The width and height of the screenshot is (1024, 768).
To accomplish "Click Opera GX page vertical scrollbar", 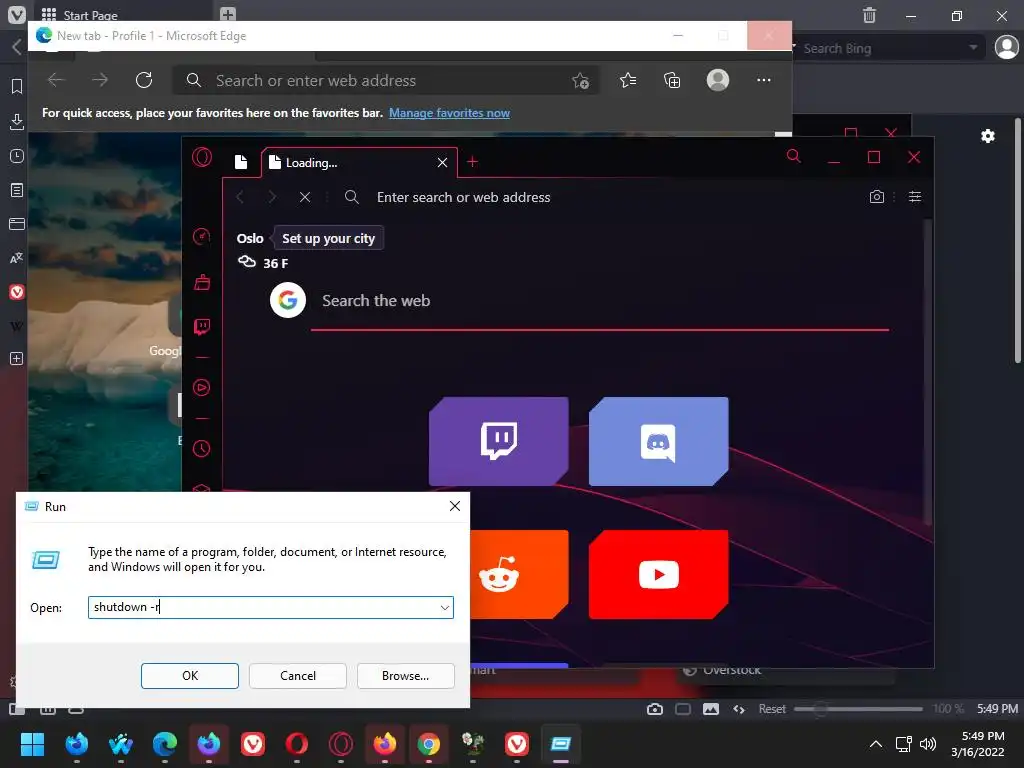I will (x=927, y=372).
